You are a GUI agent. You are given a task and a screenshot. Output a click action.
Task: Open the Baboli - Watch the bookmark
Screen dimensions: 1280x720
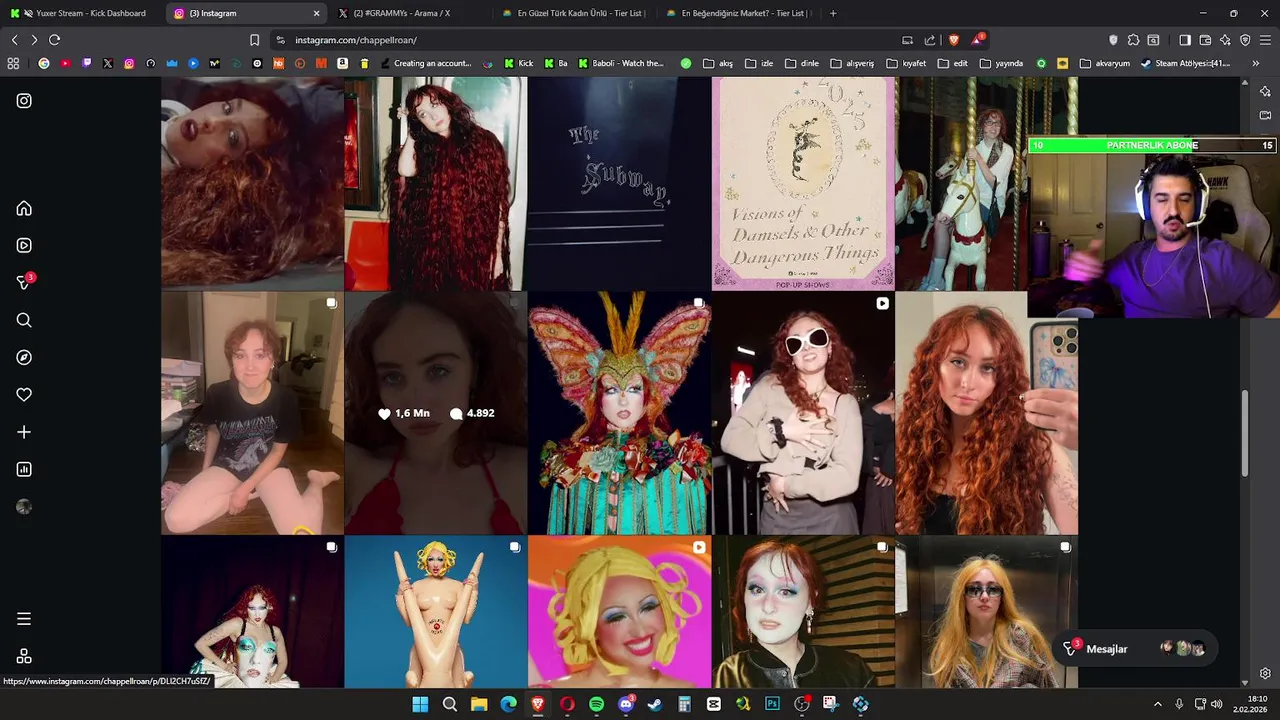point(620,63)
